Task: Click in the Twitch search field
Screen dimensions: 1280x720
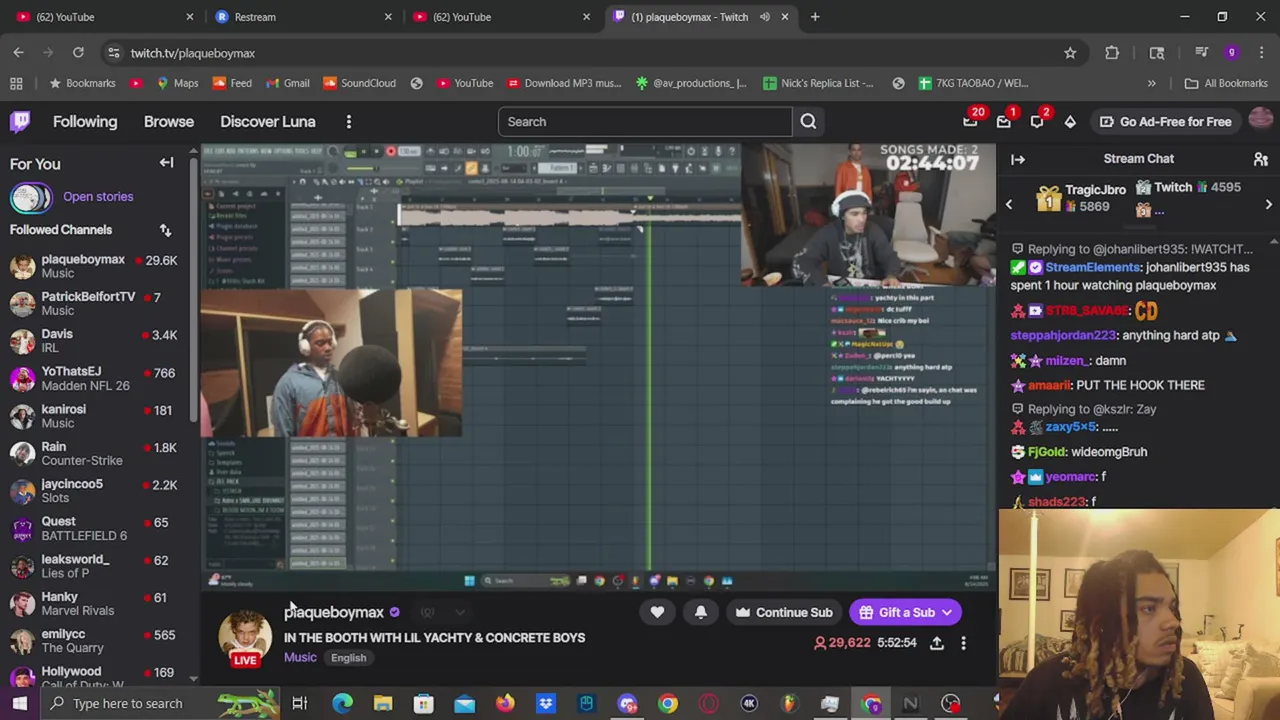Action: 645,122
